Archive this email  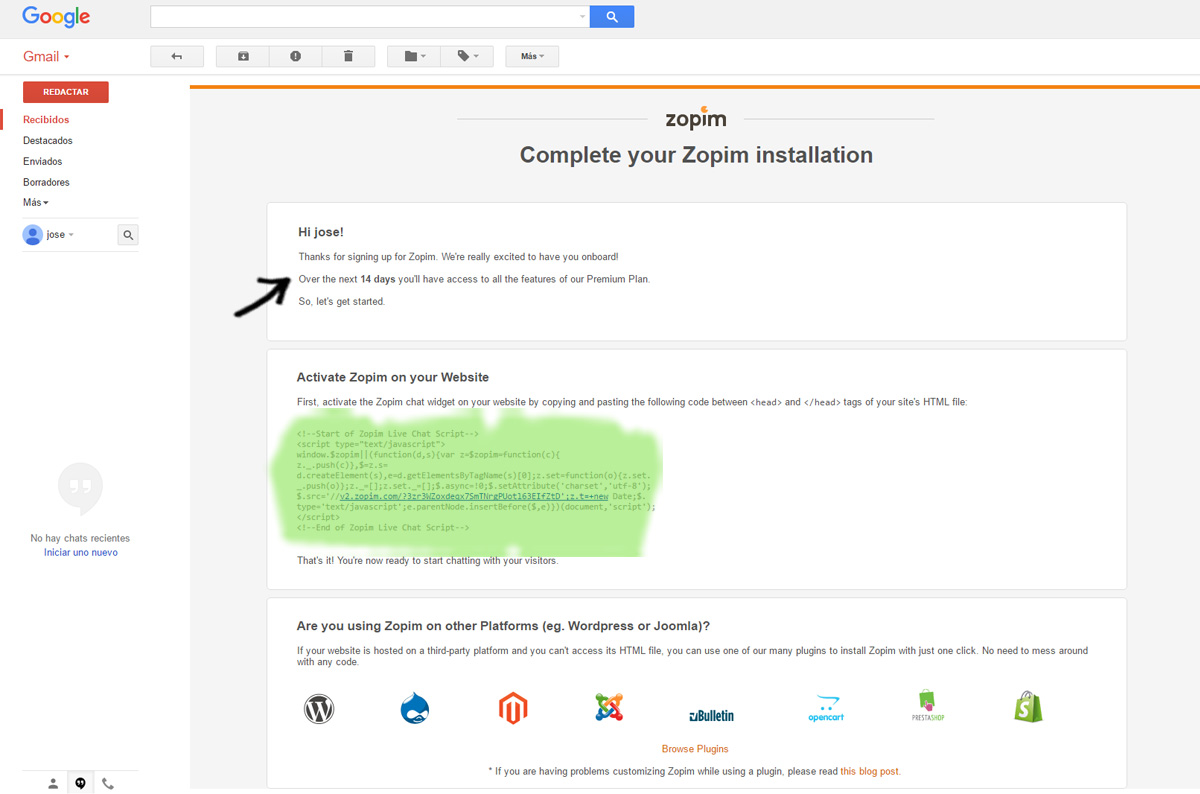(243, 57)
